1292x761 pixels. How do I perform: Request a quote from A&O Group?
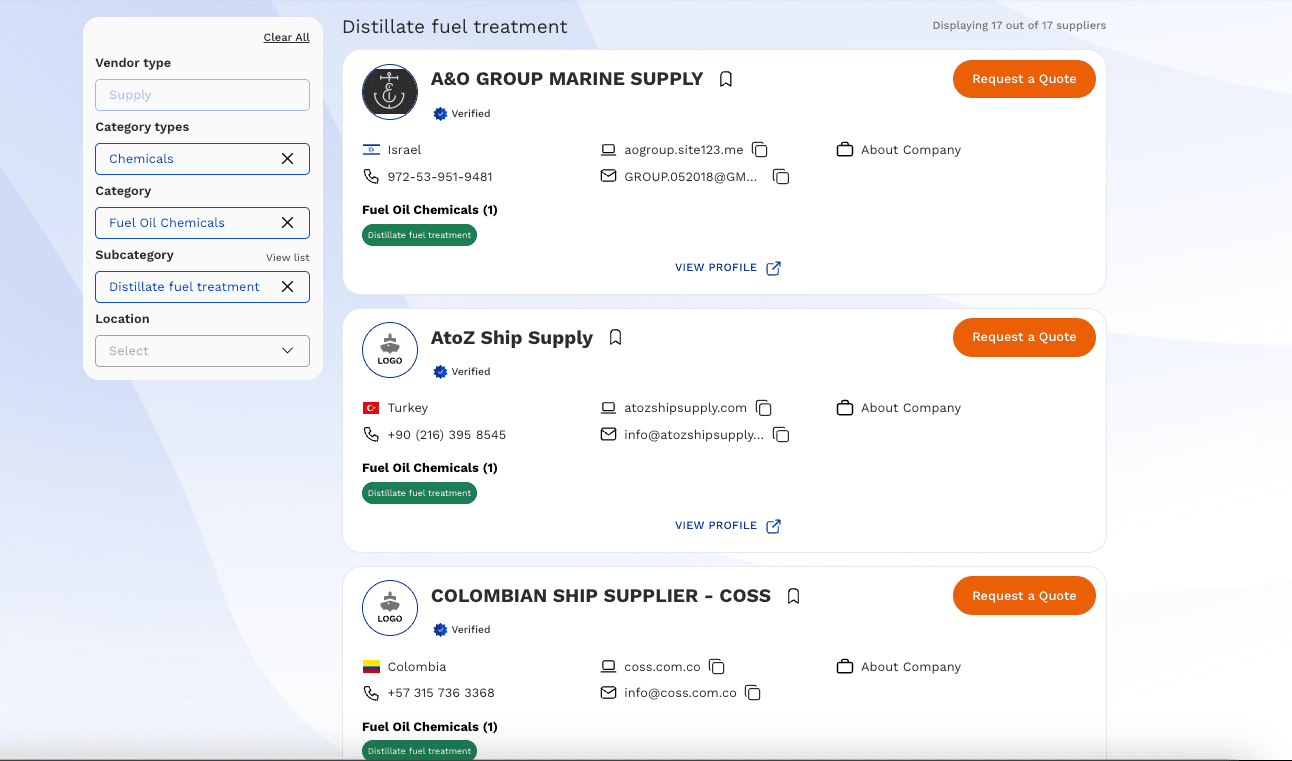tap(1024, 79)
